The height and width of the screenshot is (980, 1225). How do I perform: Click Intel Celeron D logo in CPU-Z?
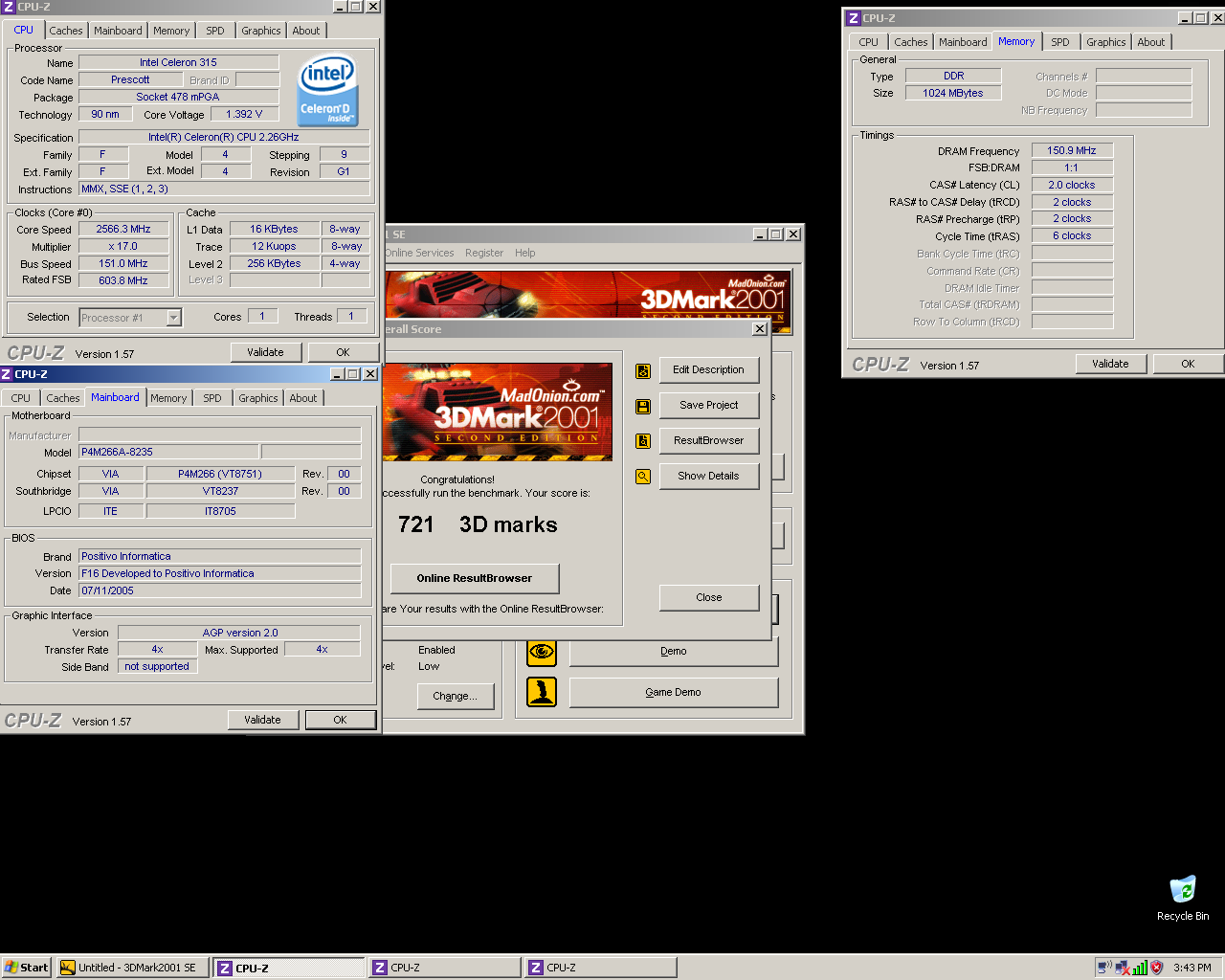[x=327, y=89]
